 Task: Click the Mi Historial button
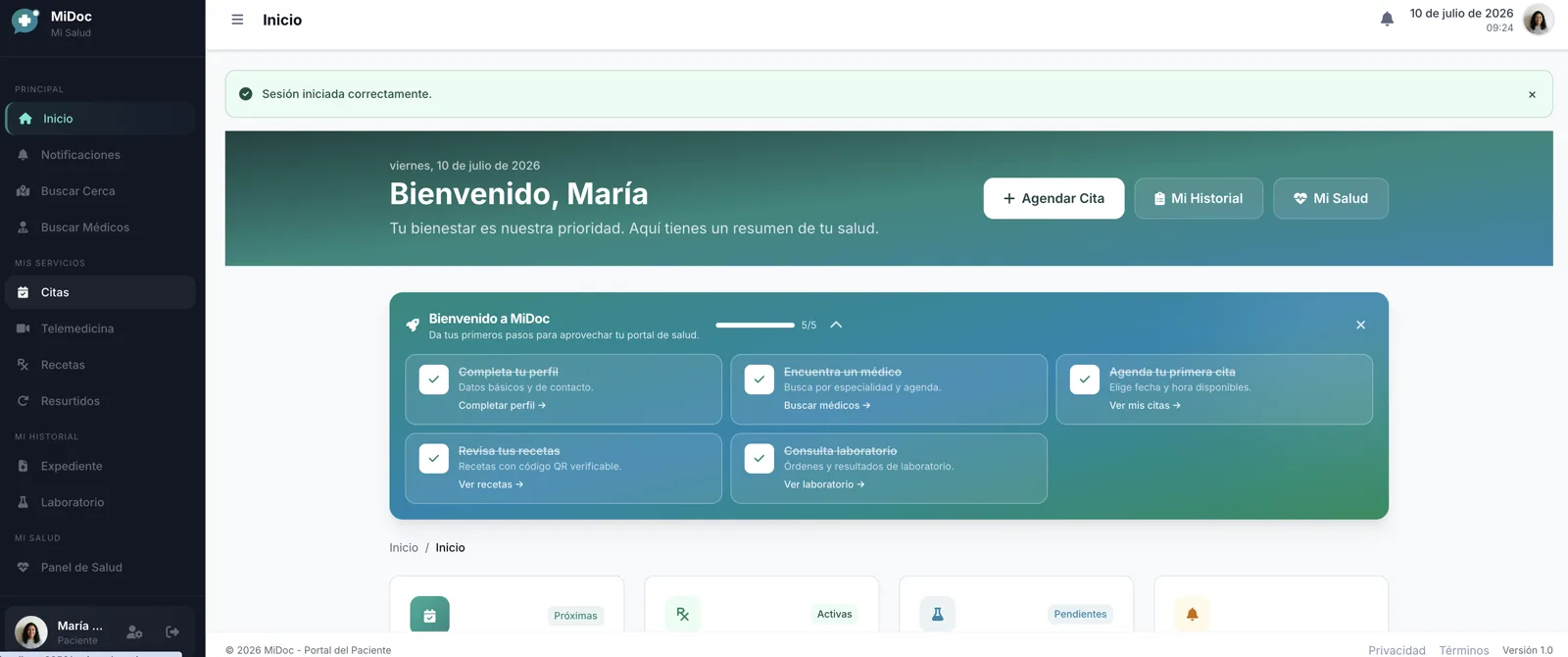pos(1199,198)
